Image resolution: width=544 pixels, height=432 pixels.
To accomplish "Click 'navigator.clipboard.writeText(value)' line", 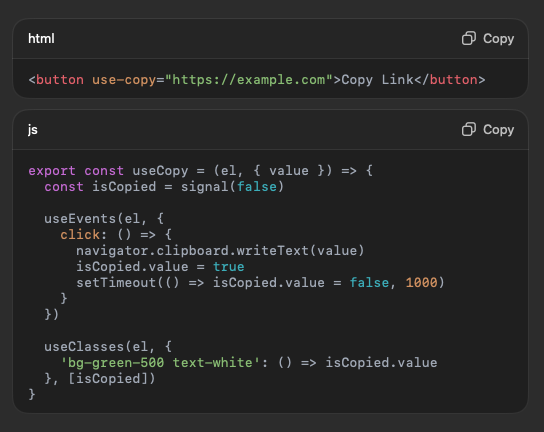I will (x=220, y=251).
